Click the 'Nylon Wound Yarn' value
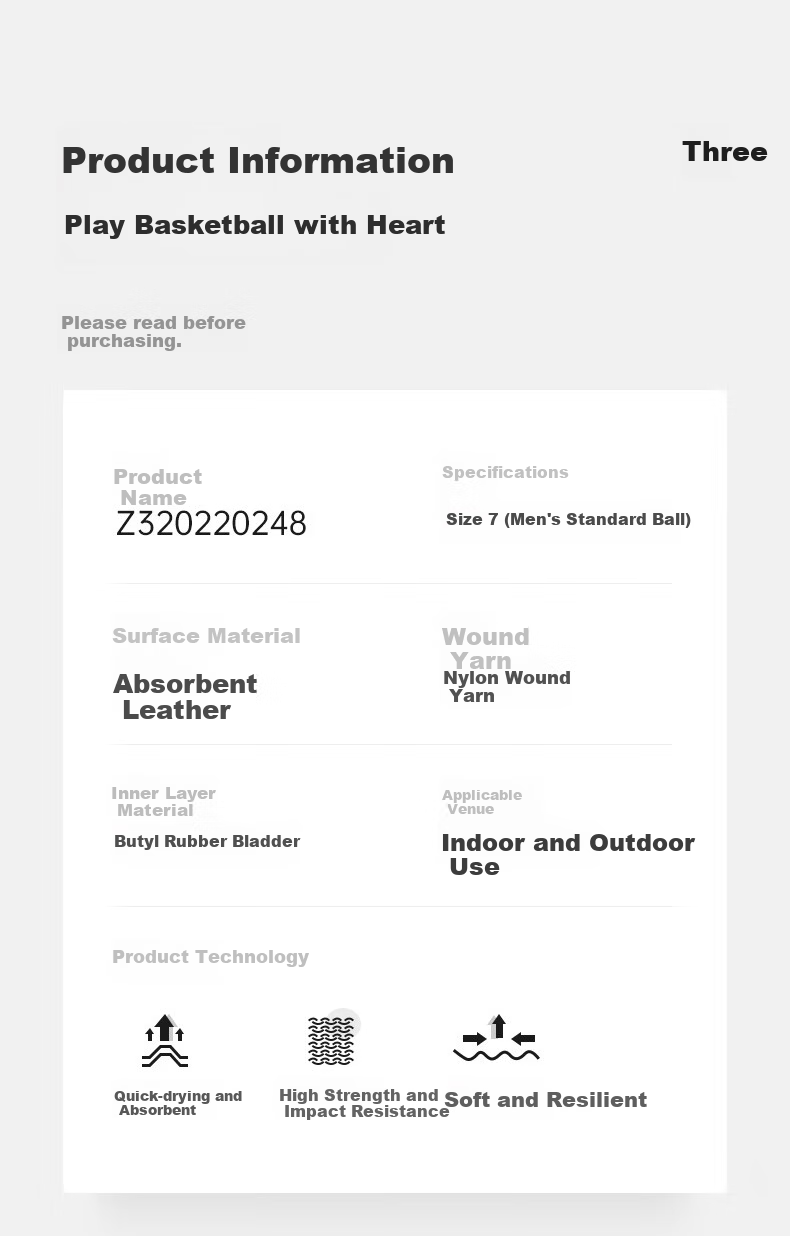This screenshot has height=1236, width=790. (507, 687)
